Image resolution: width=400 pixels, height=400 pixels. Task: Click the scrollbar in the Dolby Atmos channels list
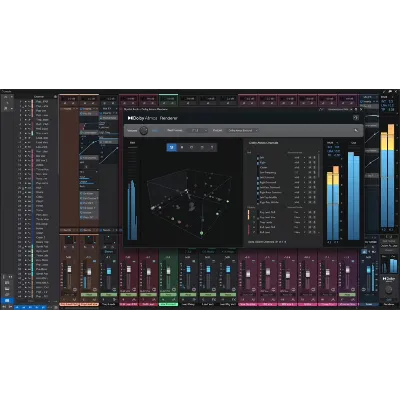[319, 167]
